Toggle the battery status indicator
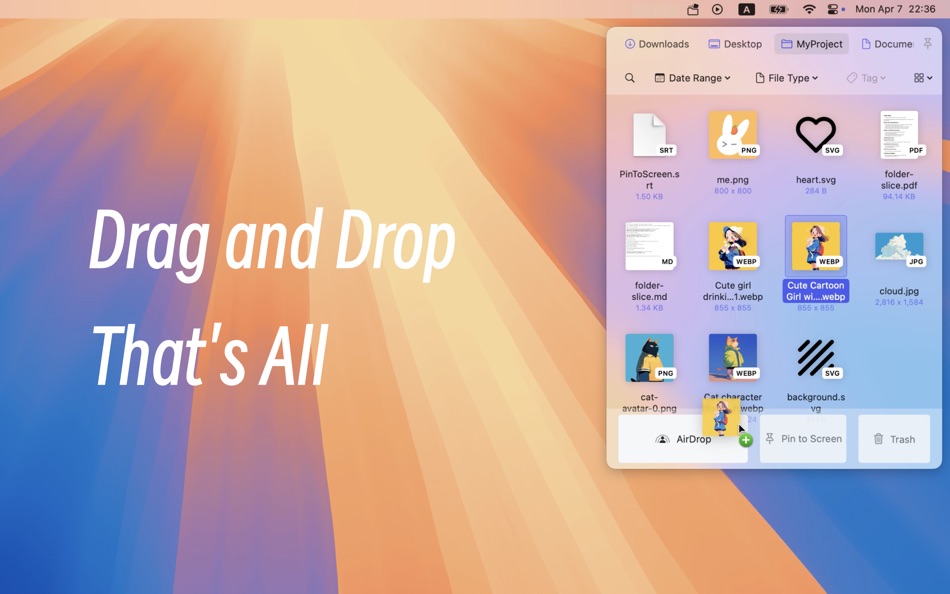950x594 pixels. [777, 9]
